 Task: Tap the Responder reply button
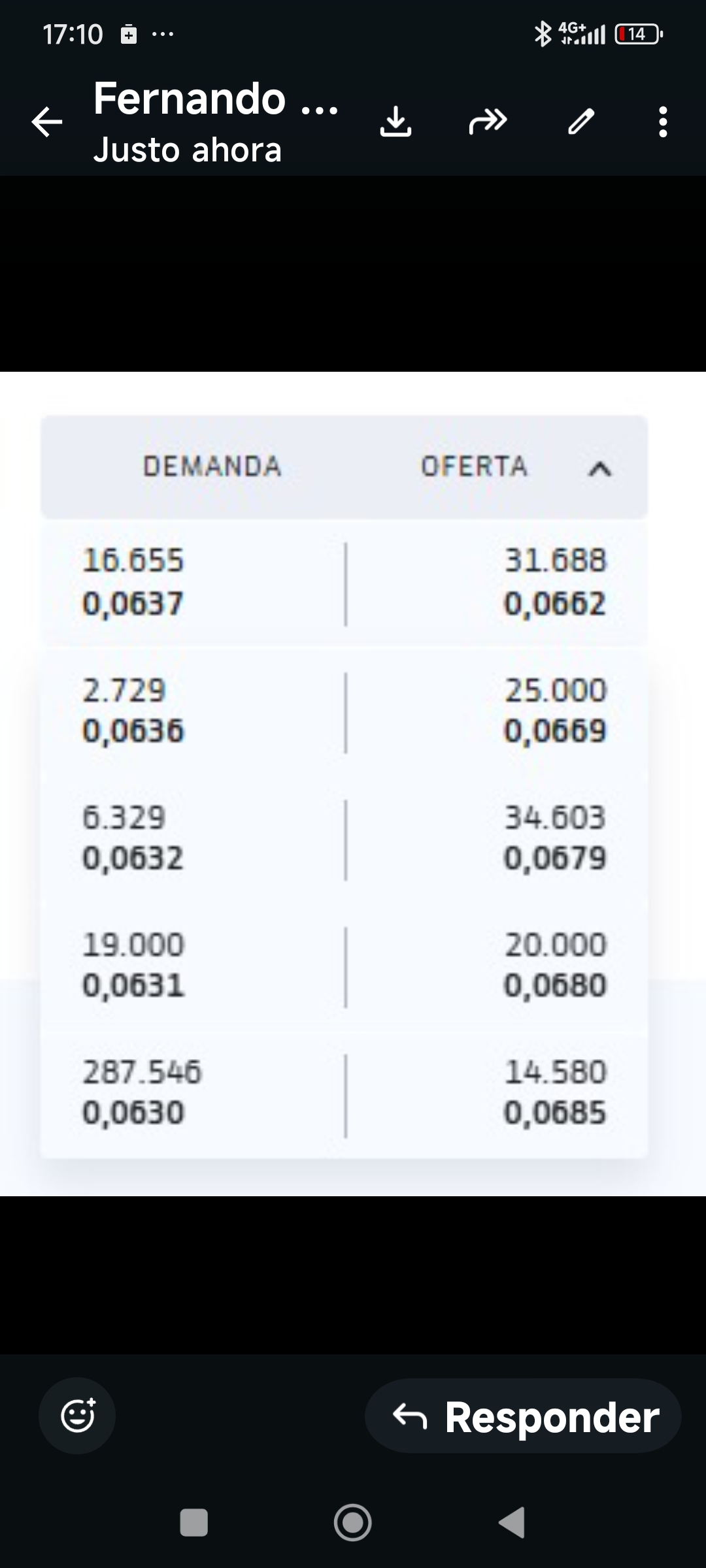click(523, 1416)
